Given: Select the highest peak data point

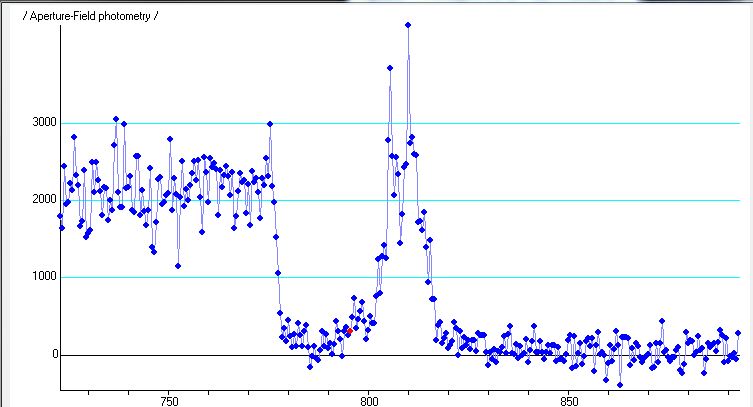Looking at the screenshot, I should pos(408,25).
